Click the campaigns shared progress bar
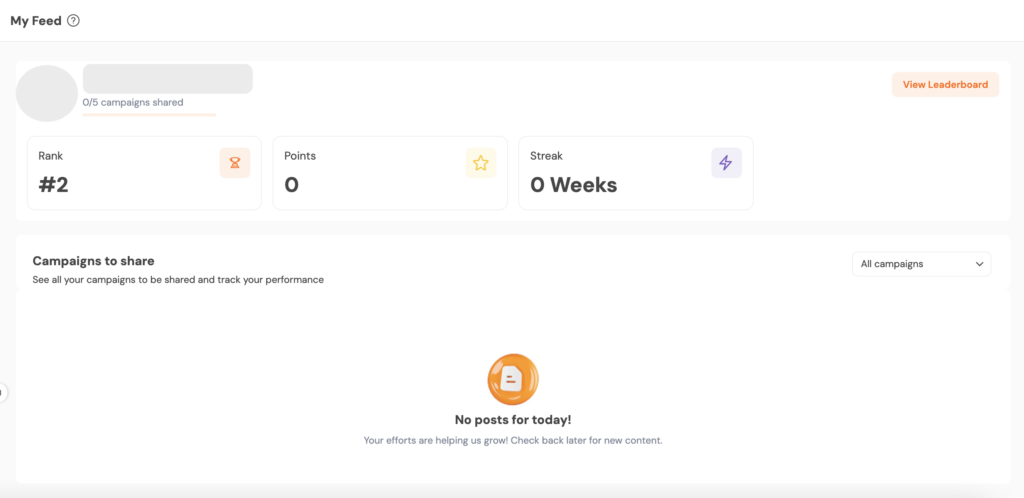This screenshot has width=1024, height=498. coord(149,115)
